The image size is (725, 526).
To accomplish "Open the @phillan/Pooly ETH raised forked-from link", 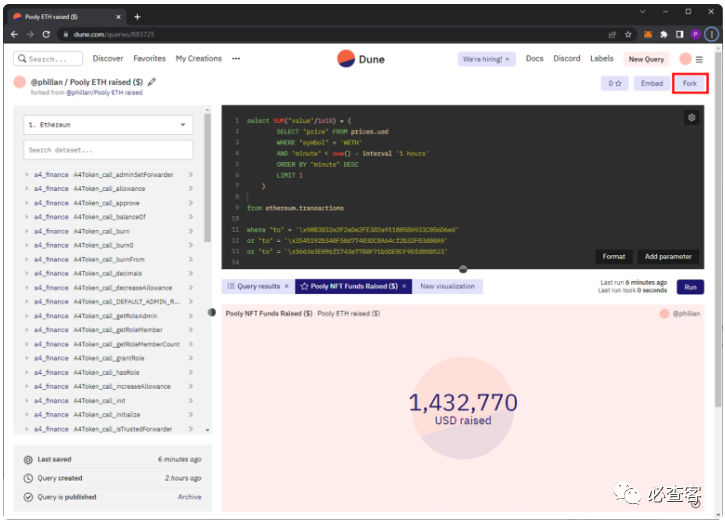I will (104, 92).
